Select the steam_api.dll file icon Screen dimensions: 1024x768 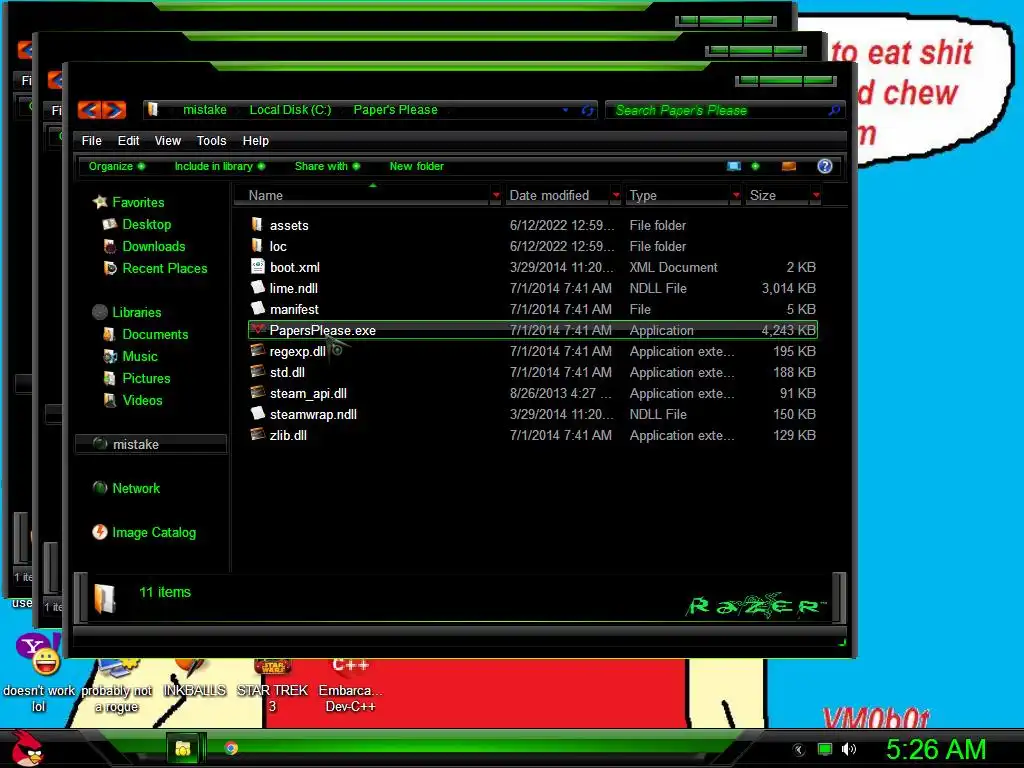point(258,392)
